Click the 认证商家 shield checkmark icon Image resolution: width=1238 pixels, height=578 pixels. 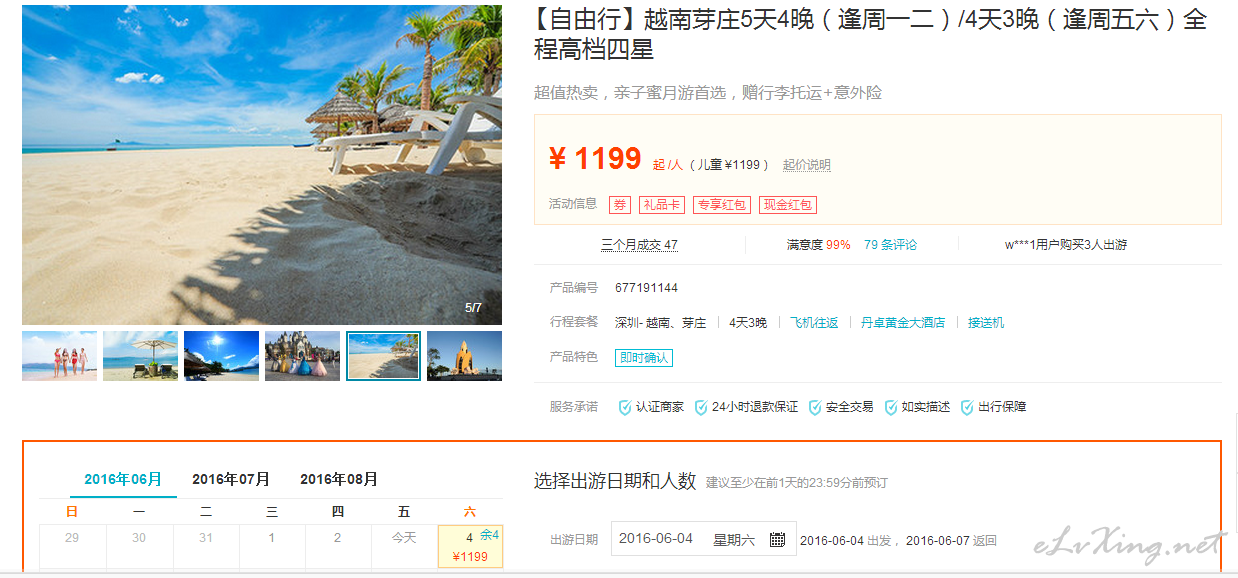click(x=625, y=407)
